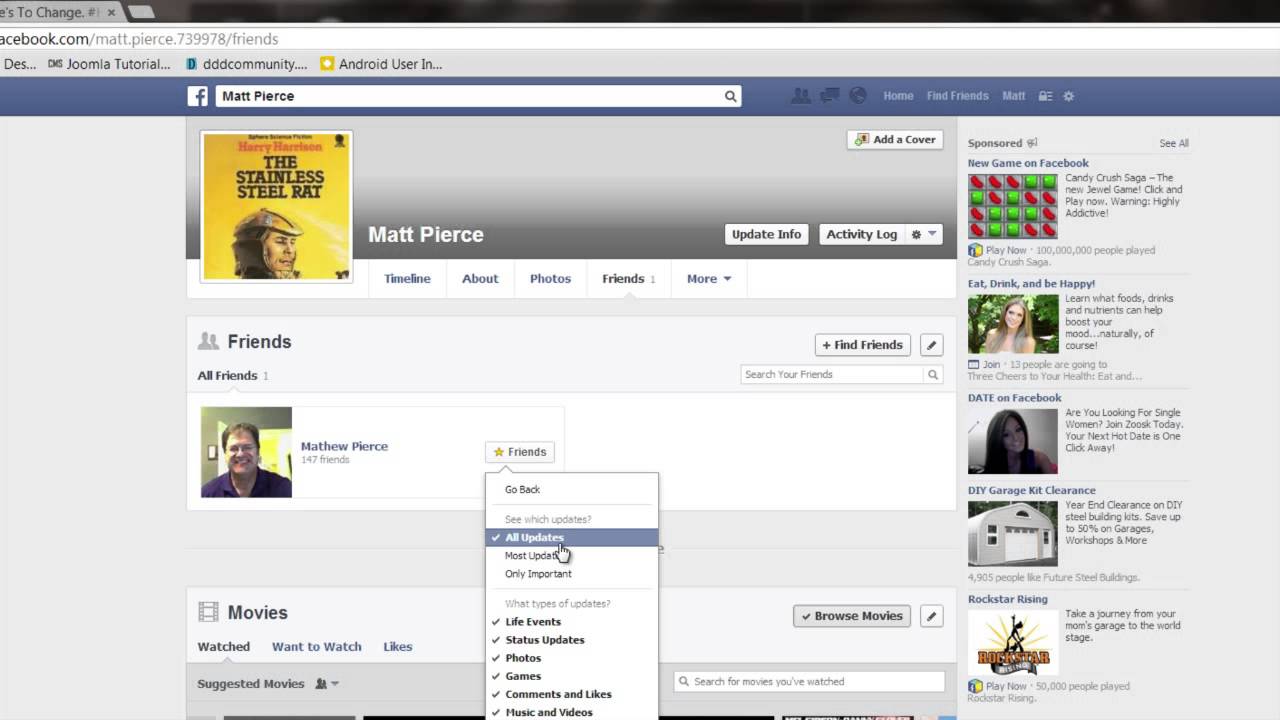Switch to Want to Watch movies tab
Viewport: 1280px width, 720px height.
point(317,646)
